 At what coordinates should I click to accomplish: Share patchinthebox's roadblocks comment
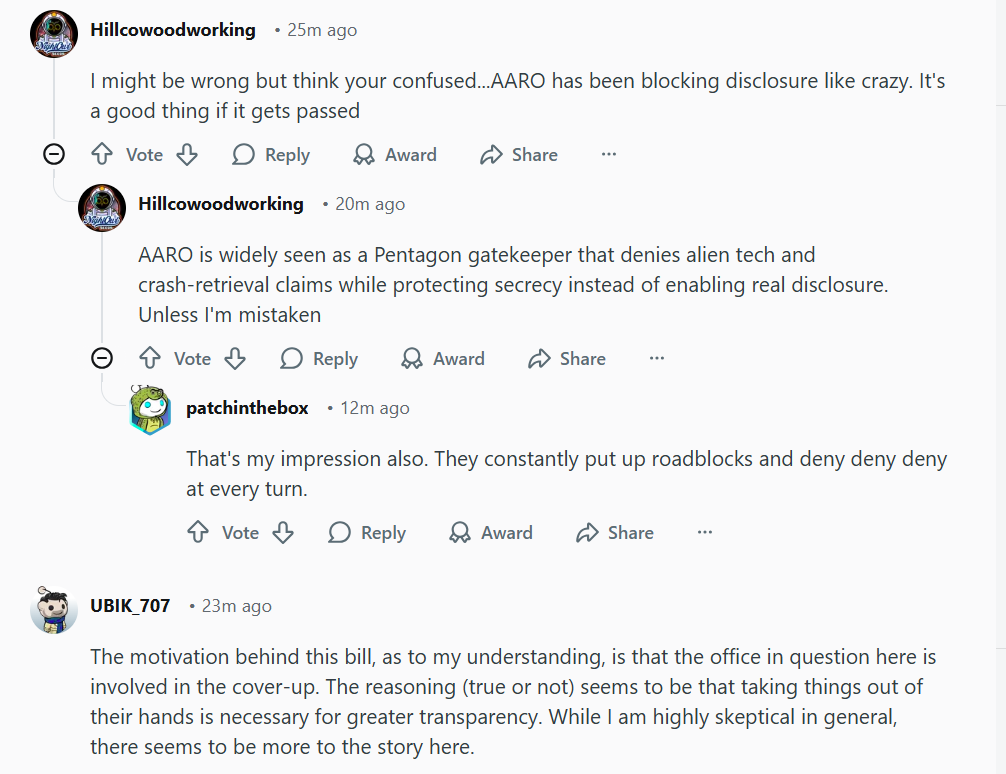(x=615, y=533)
